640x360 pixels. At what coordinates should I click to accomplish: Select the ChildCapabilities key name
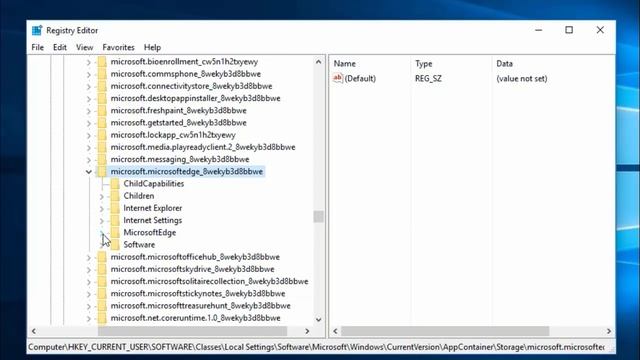(x=154, y=184)
